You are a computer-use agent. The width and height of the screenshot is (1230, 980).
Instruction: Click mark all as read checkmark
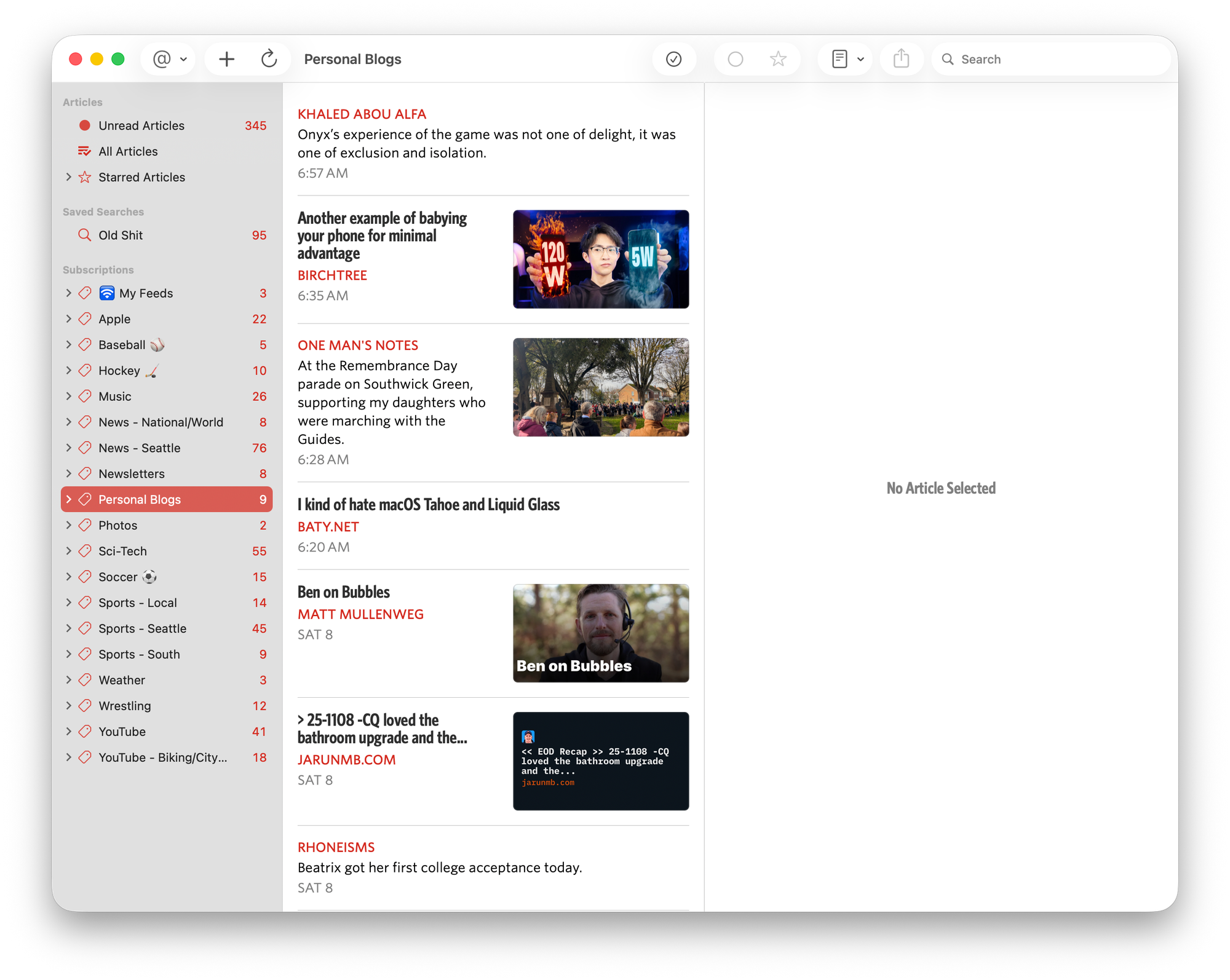point(673,59)
